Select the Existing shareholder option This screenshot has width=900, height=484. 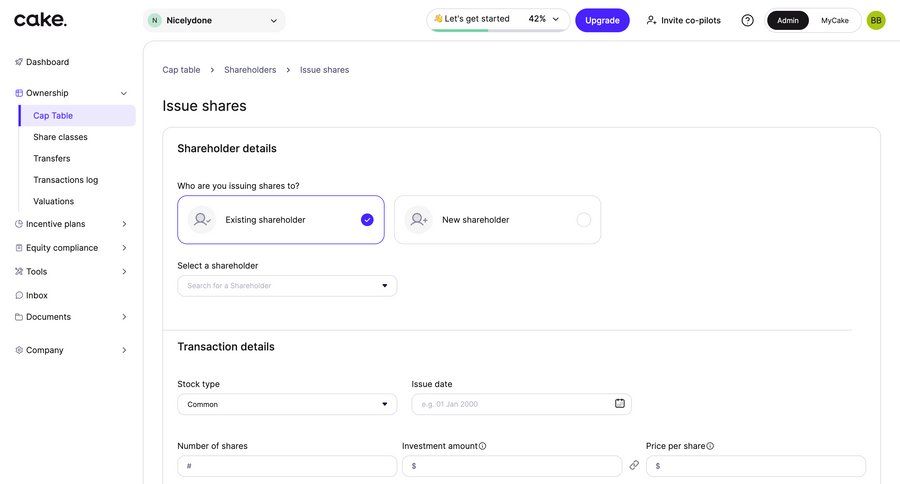[281, 220]
